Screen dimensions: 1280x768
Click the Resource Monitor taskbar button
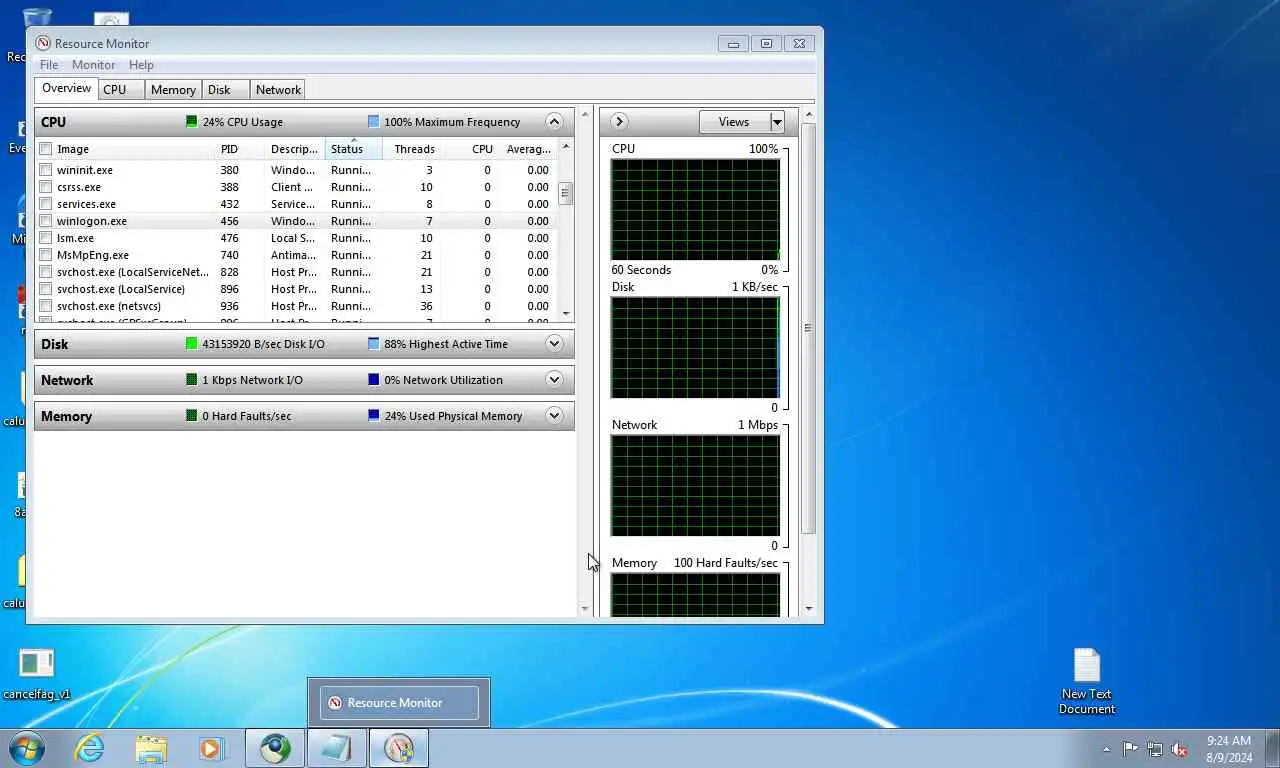click(x=398, y=748)
